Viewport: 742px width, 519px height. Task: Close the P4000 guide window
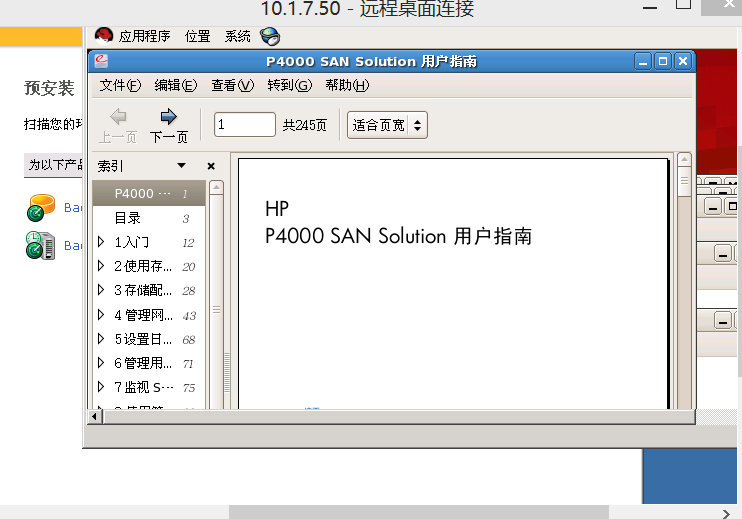683,62
